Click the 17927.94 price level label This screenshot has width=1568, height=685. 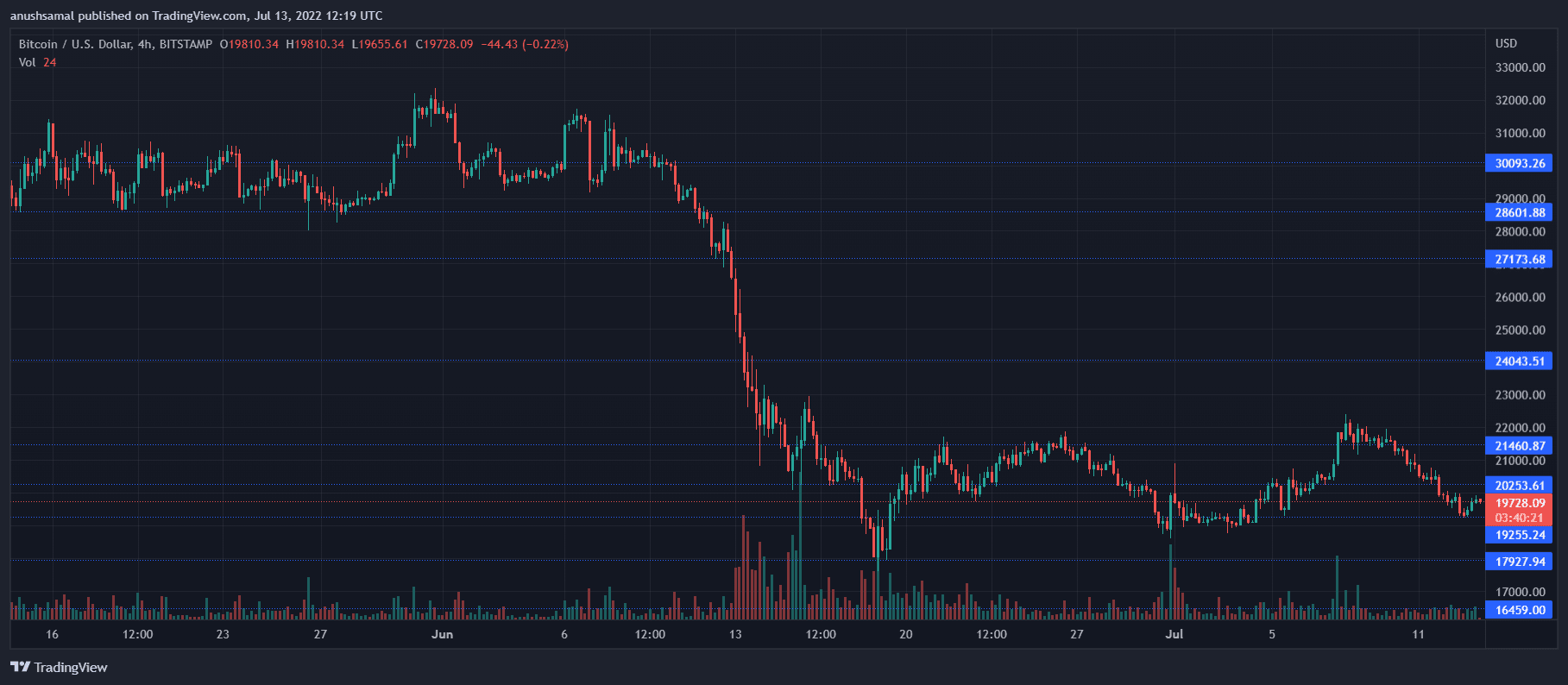pos(1519,562)
